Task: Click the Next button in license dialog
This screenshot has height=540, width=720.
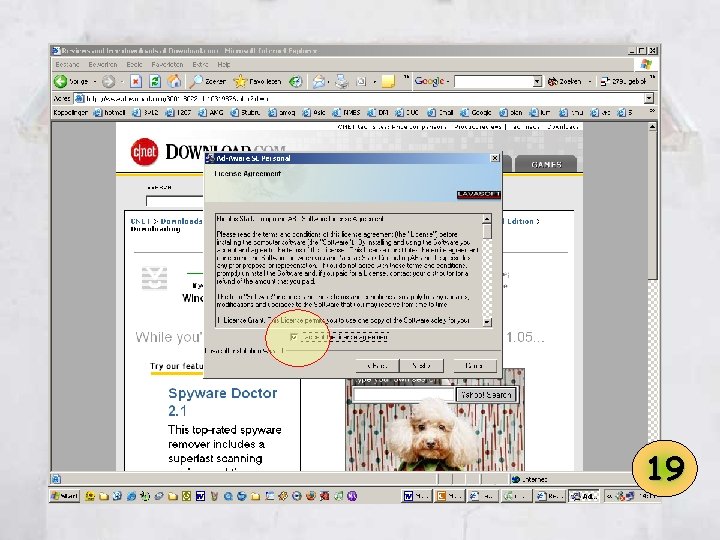Action: click(x=421, y=366)
